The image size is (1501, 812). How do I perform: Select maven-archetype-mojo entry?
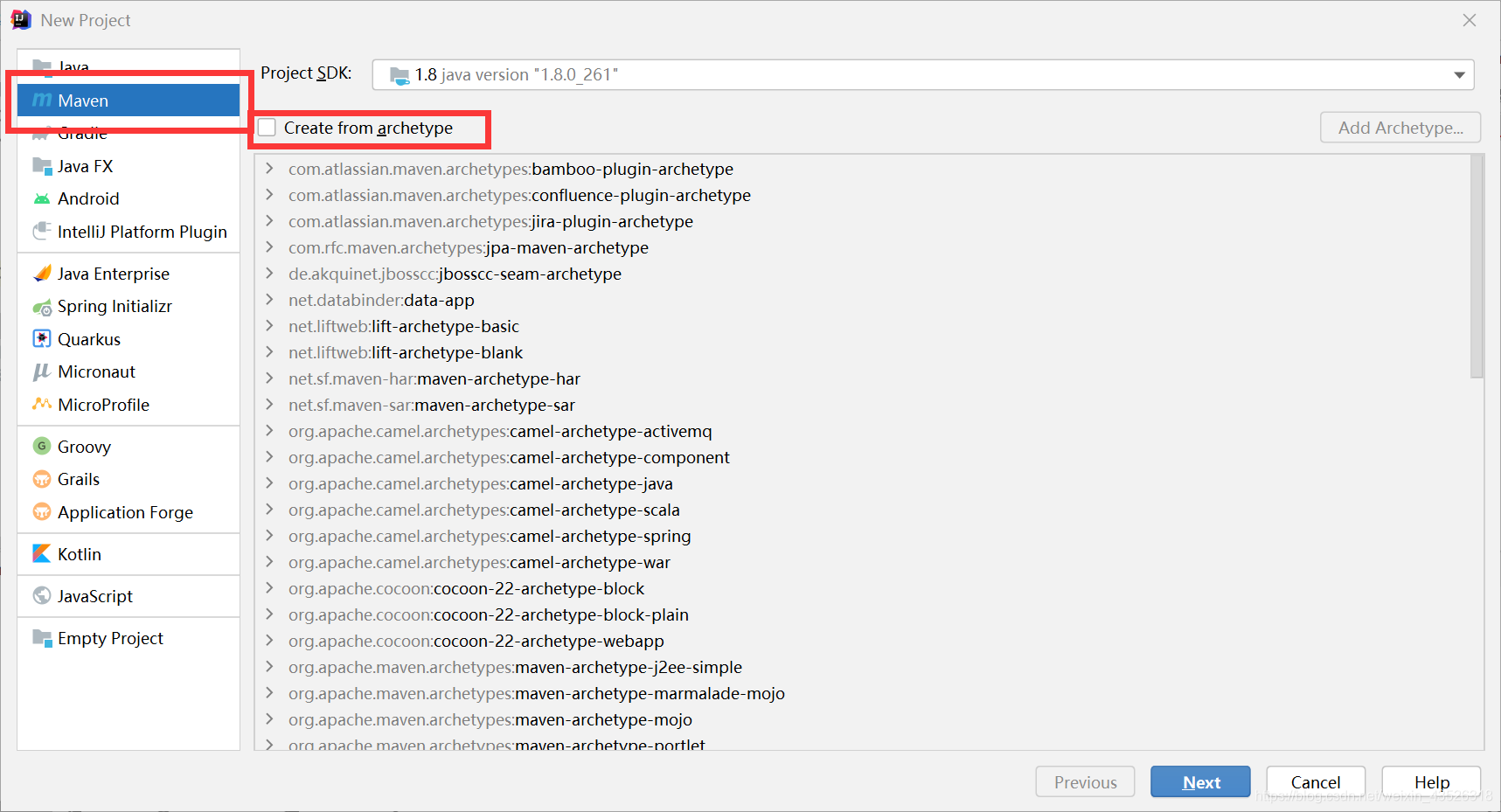tap(490, 719)
